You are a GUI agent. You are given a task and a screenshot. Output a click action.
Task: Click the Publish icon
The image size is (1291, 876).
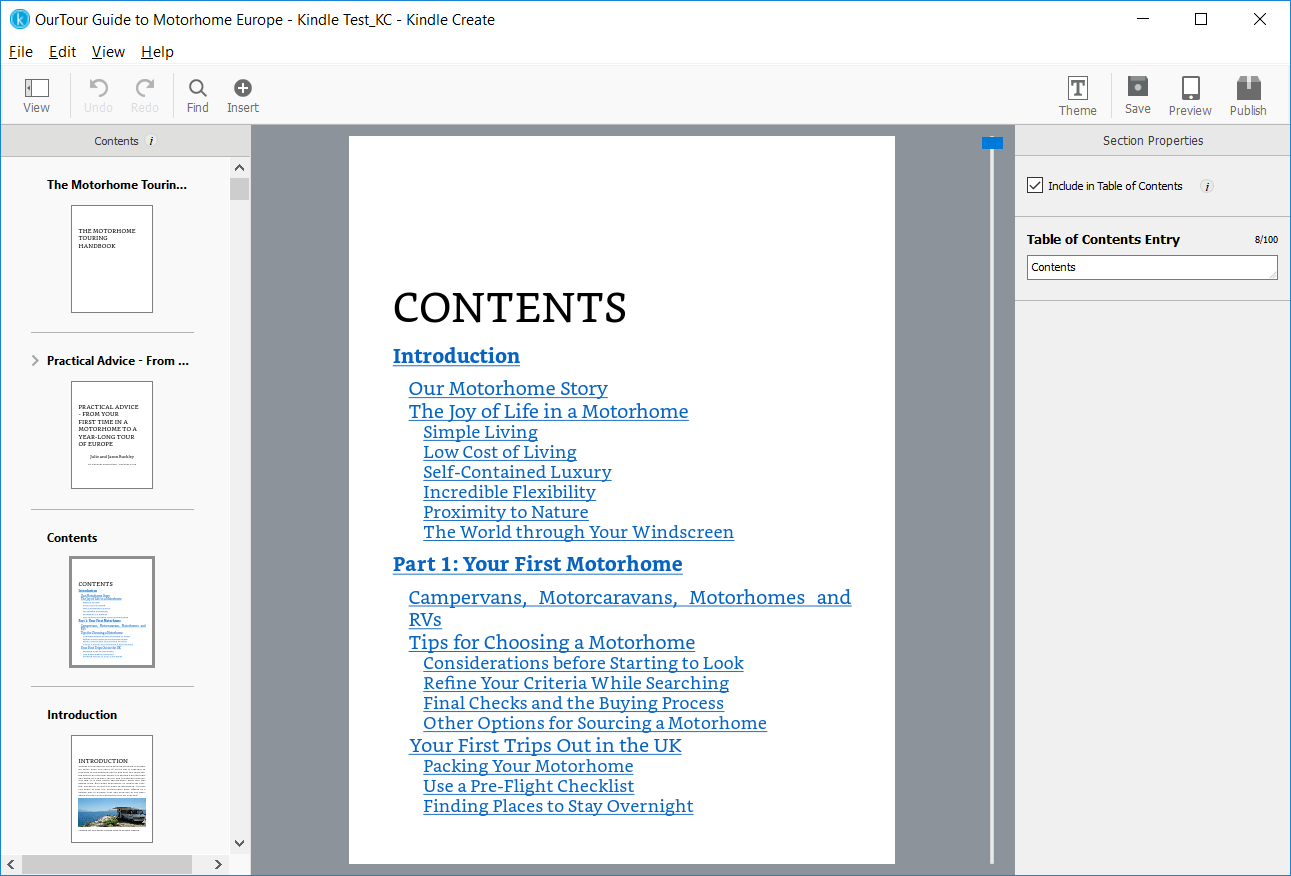(1247, 95)
